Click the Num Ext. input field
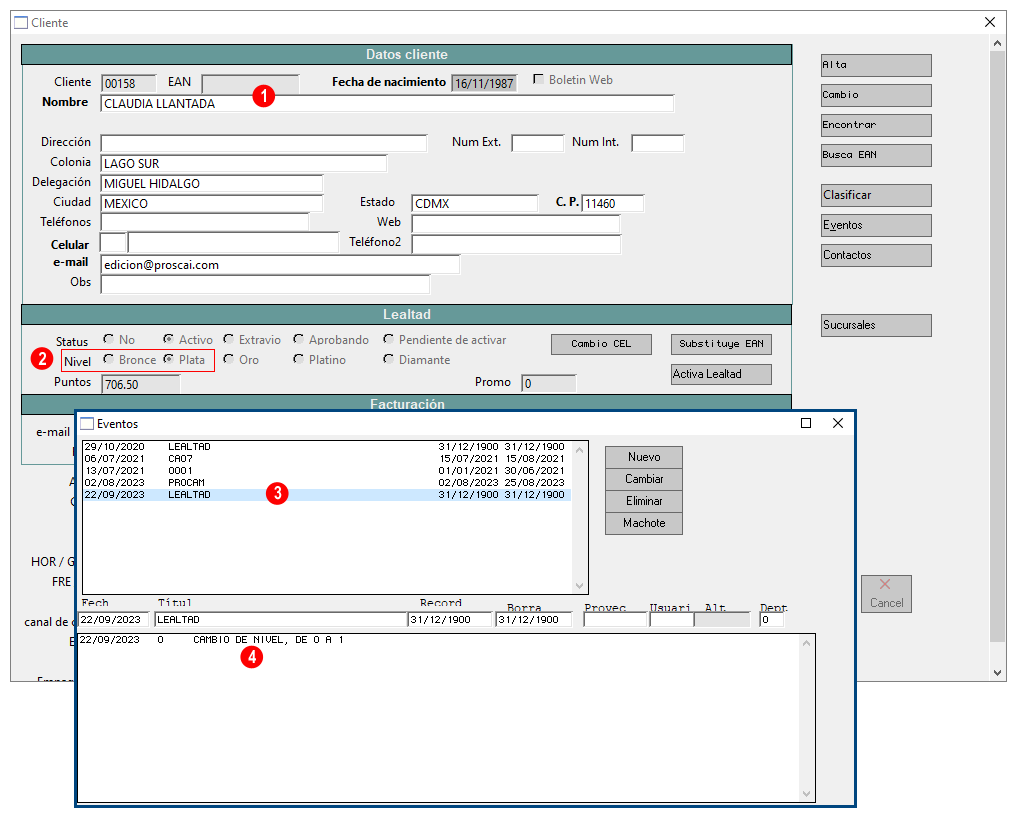The image size is (1016, 819). tap(537, 143)
